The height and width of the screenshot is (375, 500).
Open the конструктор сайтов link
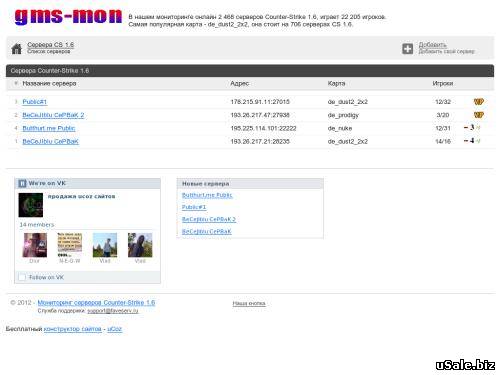[73, 329]
